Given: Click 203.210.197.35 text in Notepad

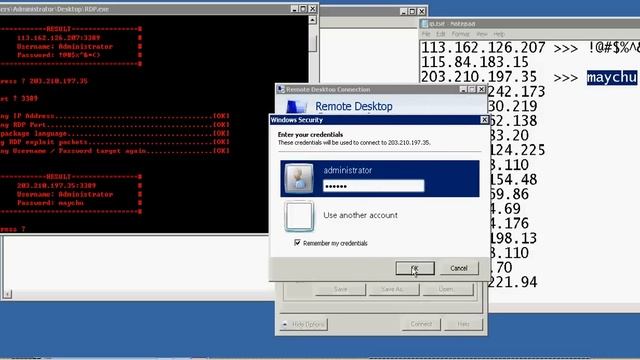Looking at the screenshot, I should tap(478, 77).
